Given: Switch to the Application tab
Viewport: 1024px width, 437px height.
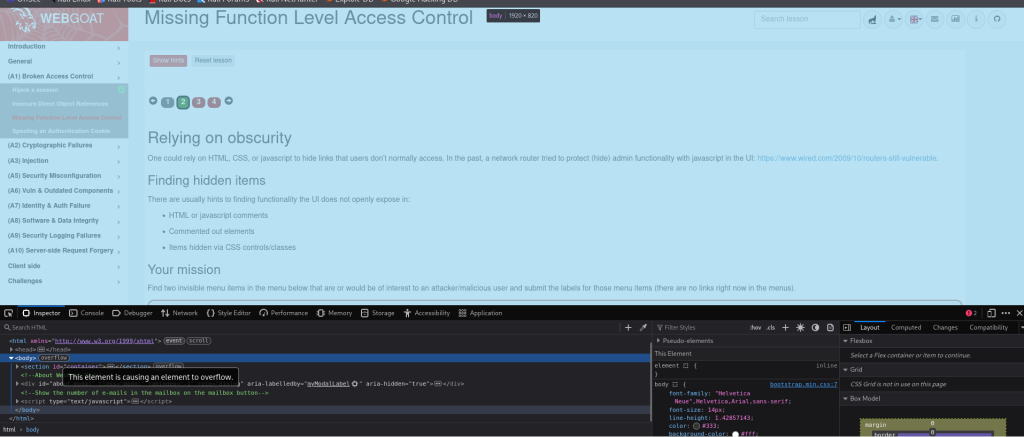Looking at the screenshot, I should pyautogui.click(x=480, y=313).
